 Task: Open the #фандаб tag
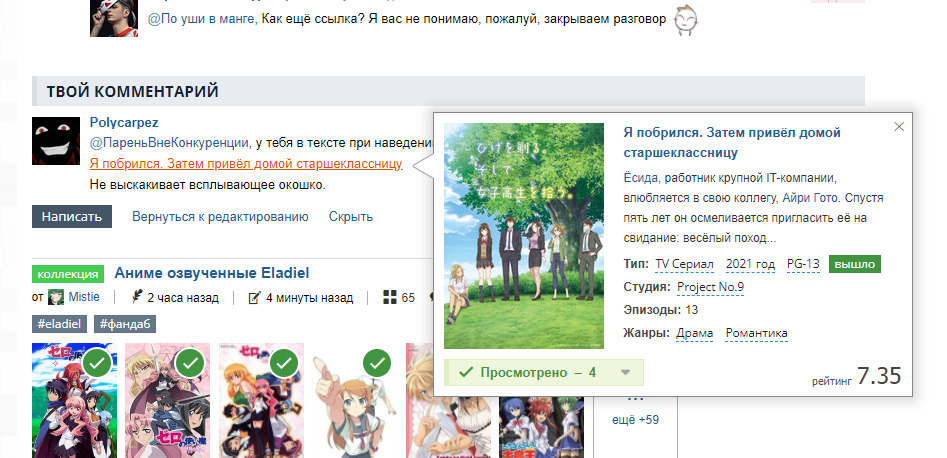coord(125,324)
